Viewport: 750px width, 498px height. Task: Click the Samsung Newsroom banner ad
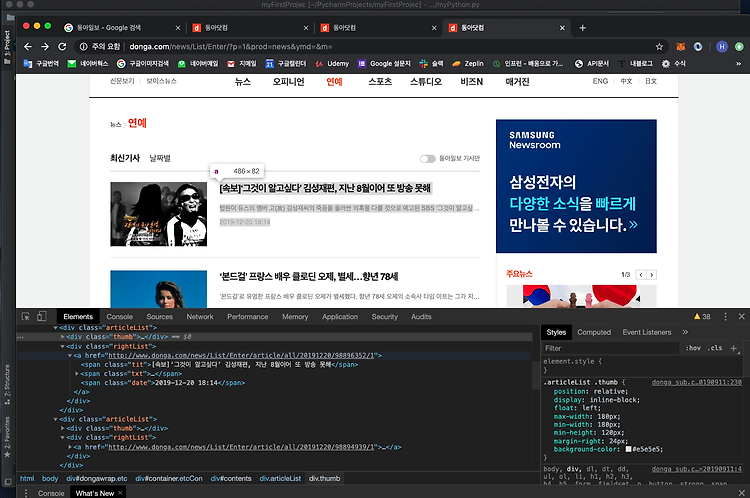576,186
